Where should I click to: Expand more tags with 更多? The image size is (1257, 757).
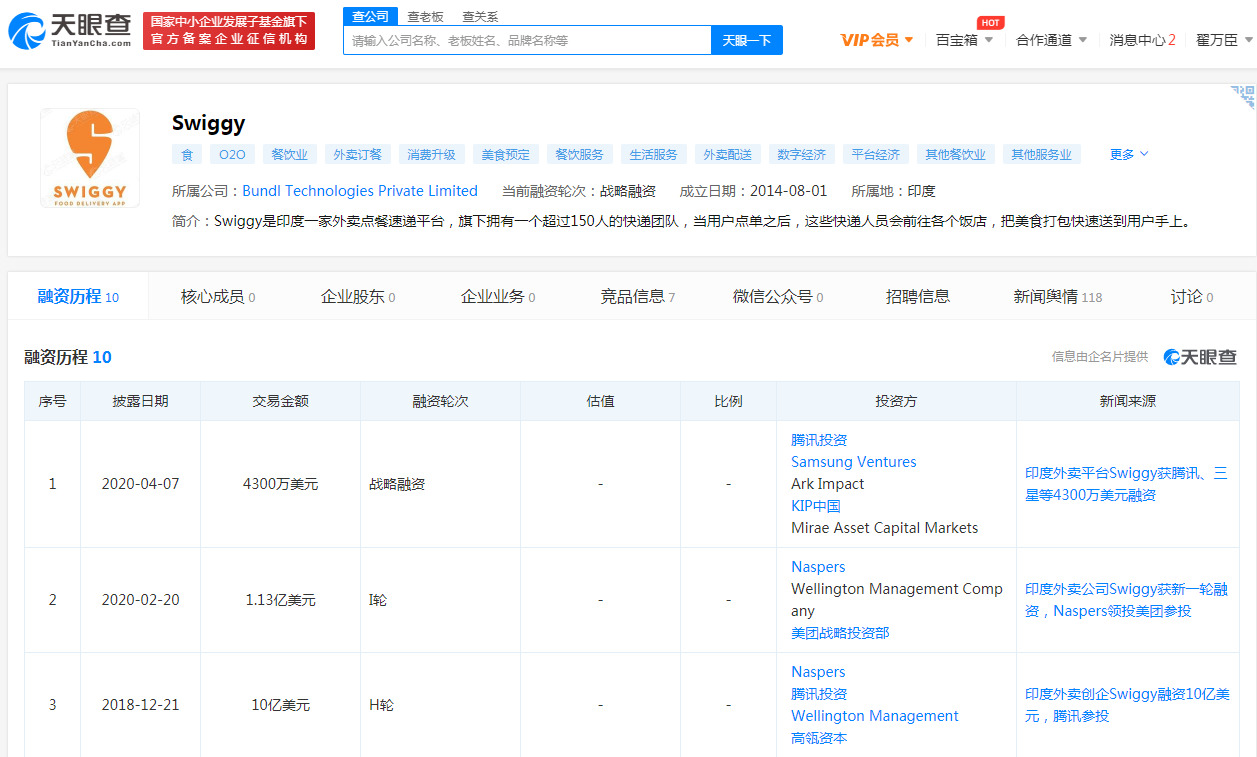pyautogui.click(x=1129, y=154)
